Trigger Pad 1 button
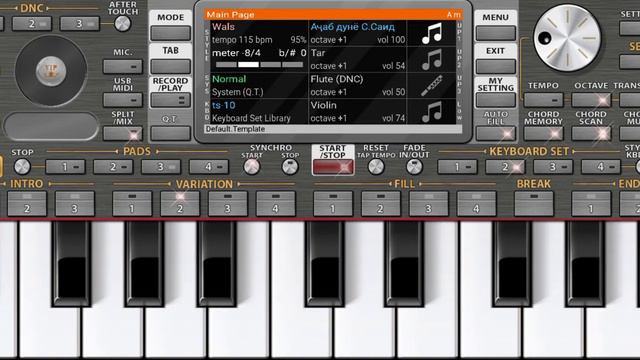This screenshot has width=640, height=360. click(65, 167)
